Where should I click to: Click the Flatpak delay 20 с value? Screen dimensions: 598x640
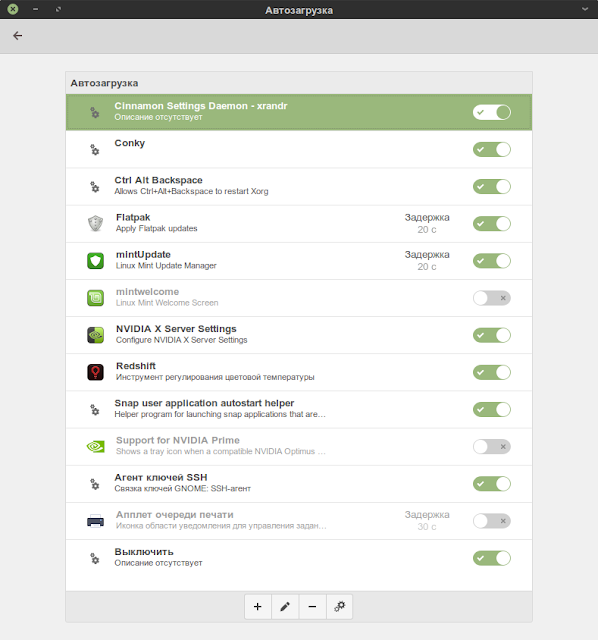[427, 230]
